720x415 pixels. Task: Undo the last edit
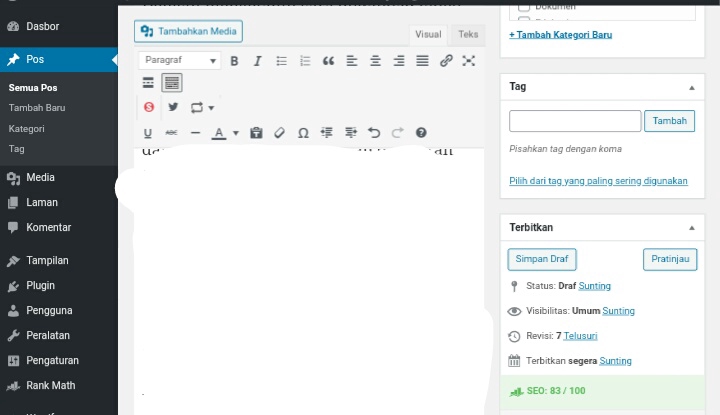[x=374, y=133]
